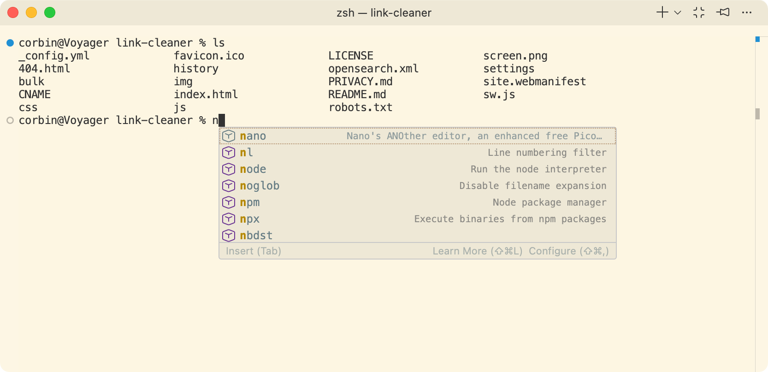Click the blue marker in the overview ruler

[758, 39]
